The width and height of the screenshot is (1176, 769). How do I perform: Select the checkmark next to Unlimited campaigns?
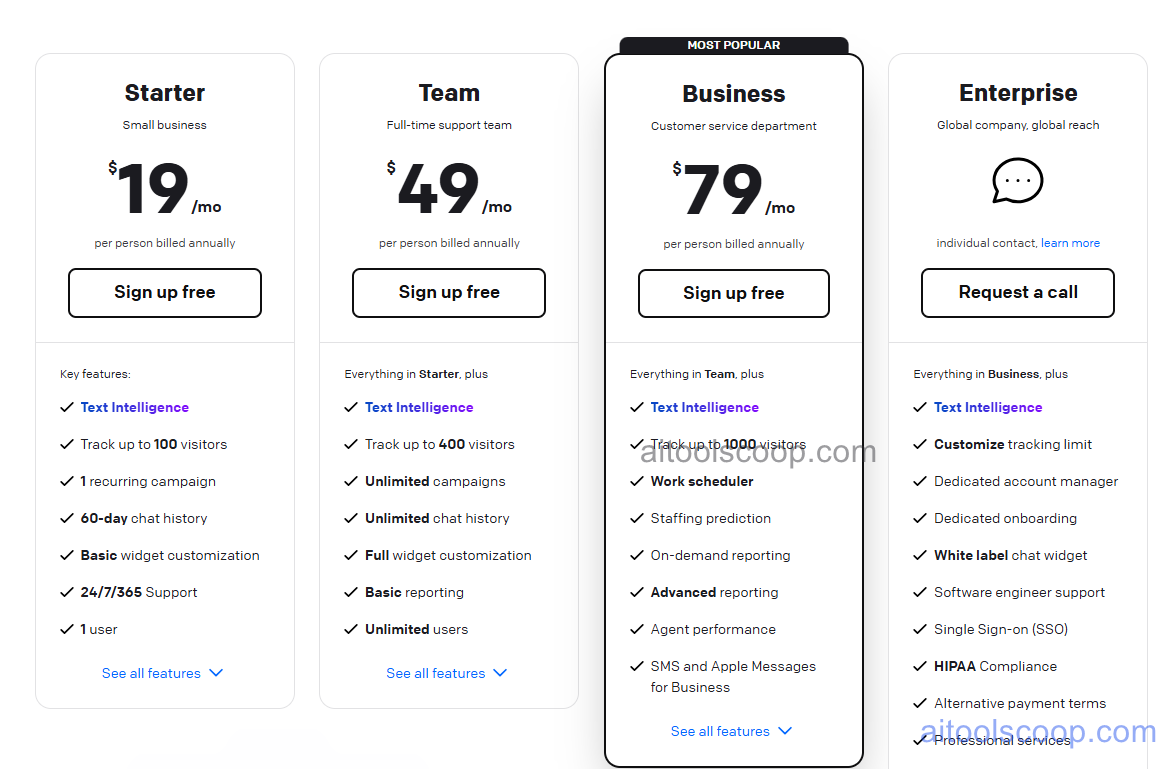351,481
